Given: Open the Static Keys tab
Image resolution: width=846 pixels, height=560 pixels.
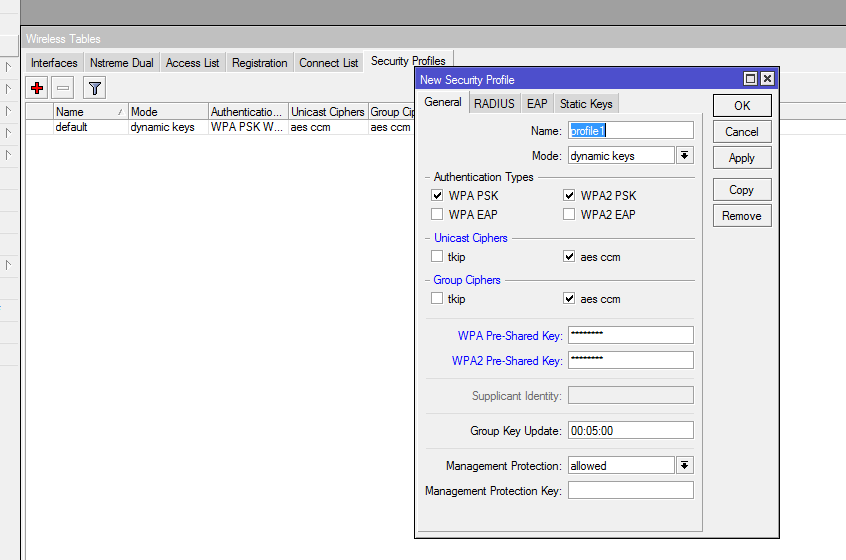Looking at the screenshot, I should pos(586,104).
